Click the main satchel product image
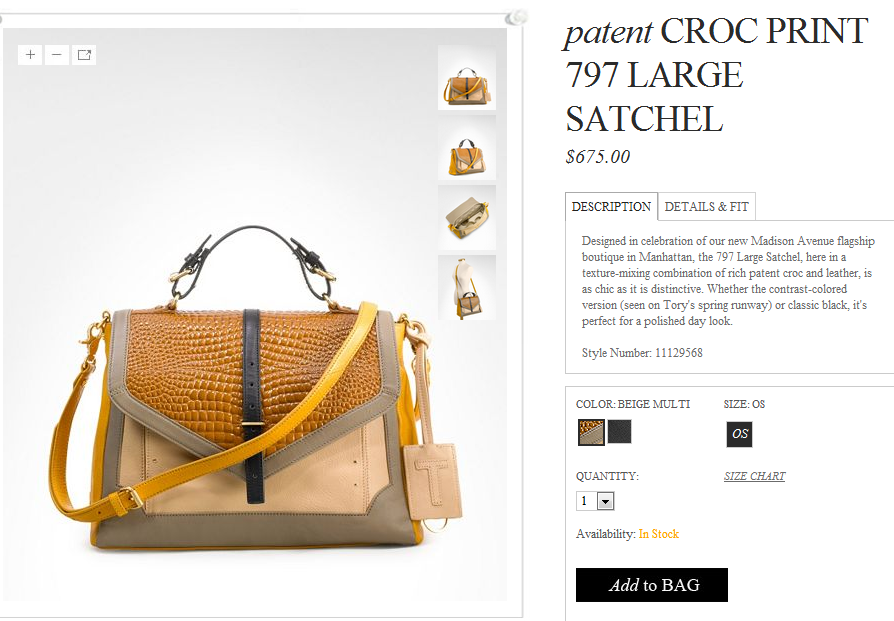The width and height of the screenshot is (894, 621). pyautogui.click(x=255, y=388)
